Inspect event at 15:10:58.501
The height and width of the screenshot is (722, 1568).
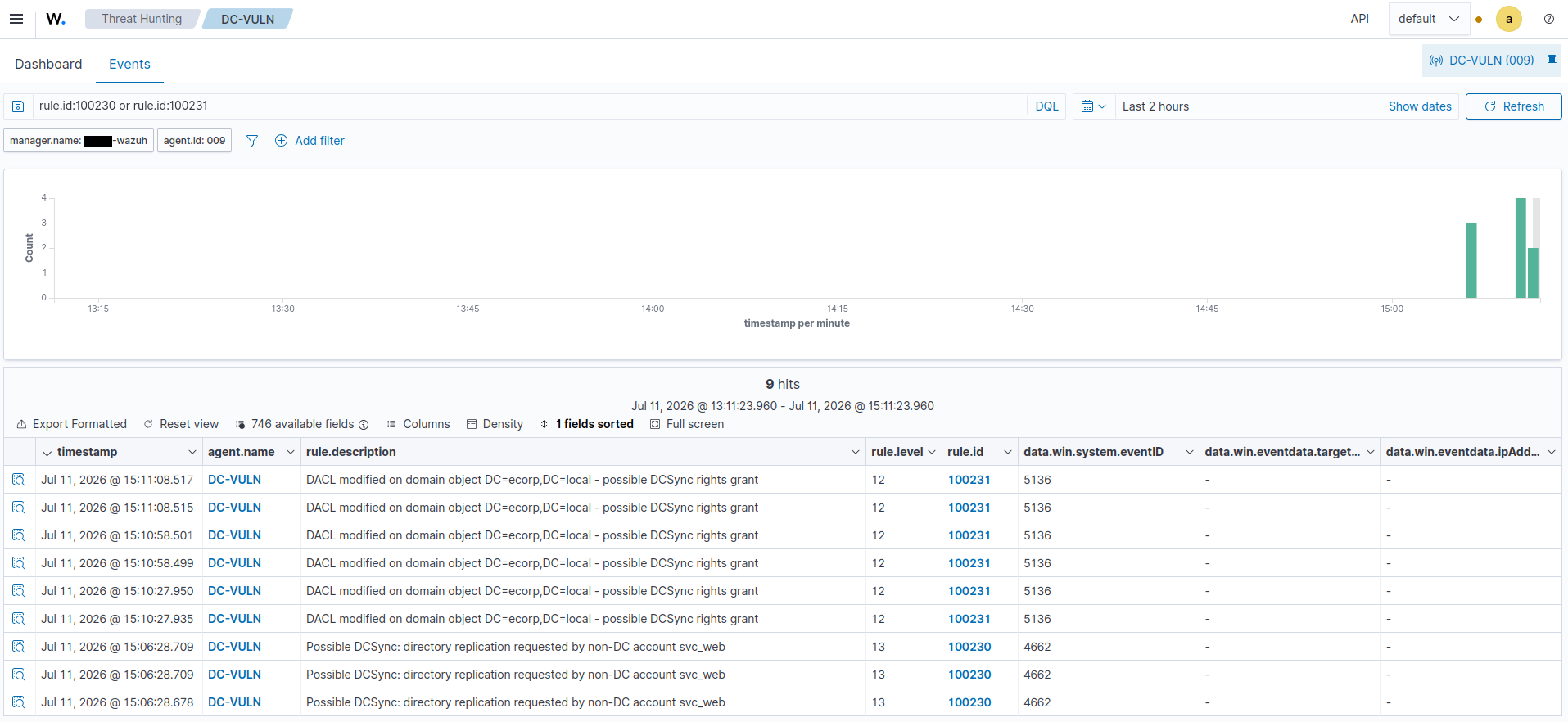[x=18, y=535]
